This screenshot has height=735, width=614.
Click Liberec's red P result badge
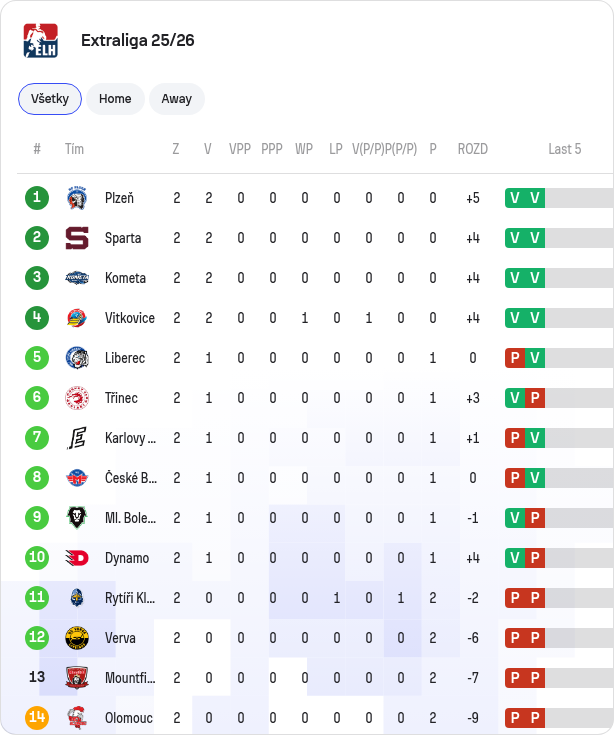(515, 358)
